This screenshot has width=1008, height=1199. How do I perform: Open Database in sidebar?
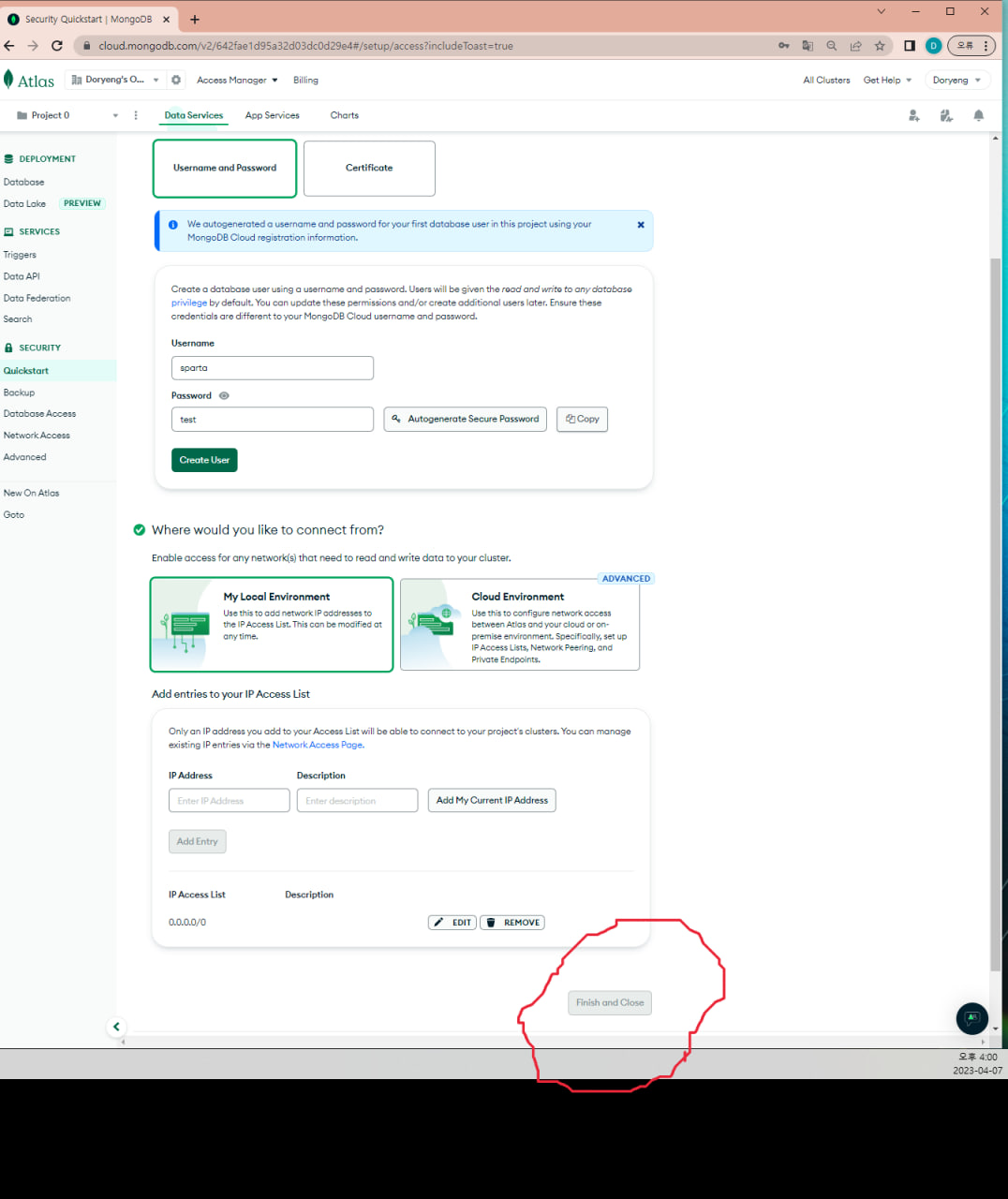[x=24, y=182]
